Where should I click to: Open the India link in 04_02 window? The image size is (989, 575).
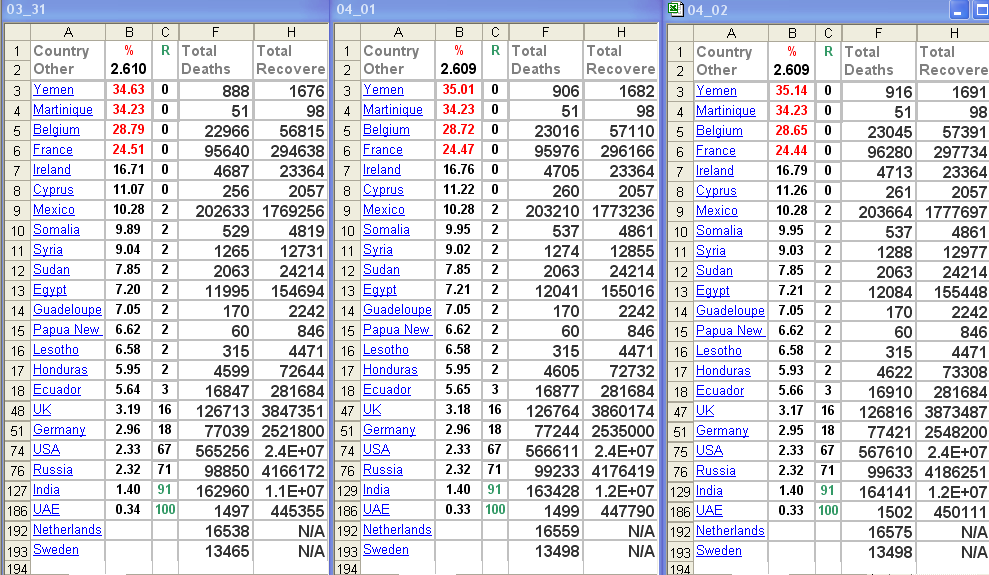click(709, 490)
